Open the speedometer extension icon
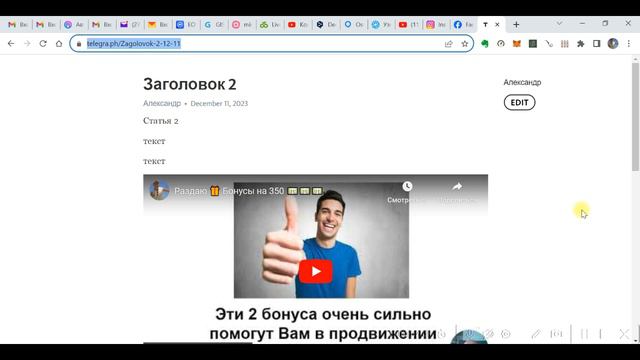 point(501,44)
